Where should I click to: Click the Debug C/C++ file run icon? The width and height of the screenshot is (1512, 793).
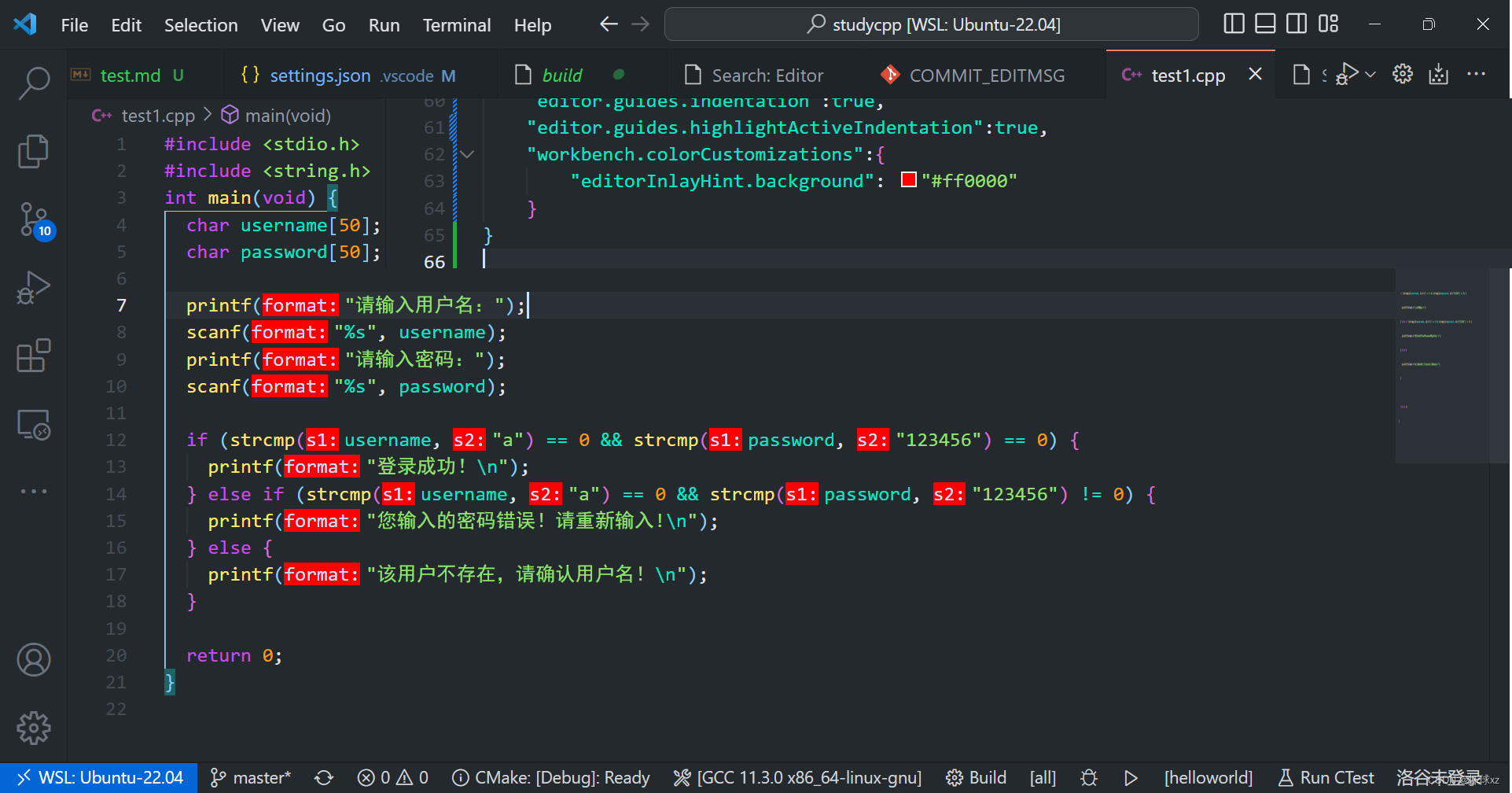pyautogui.click(x=1347, y=74)
